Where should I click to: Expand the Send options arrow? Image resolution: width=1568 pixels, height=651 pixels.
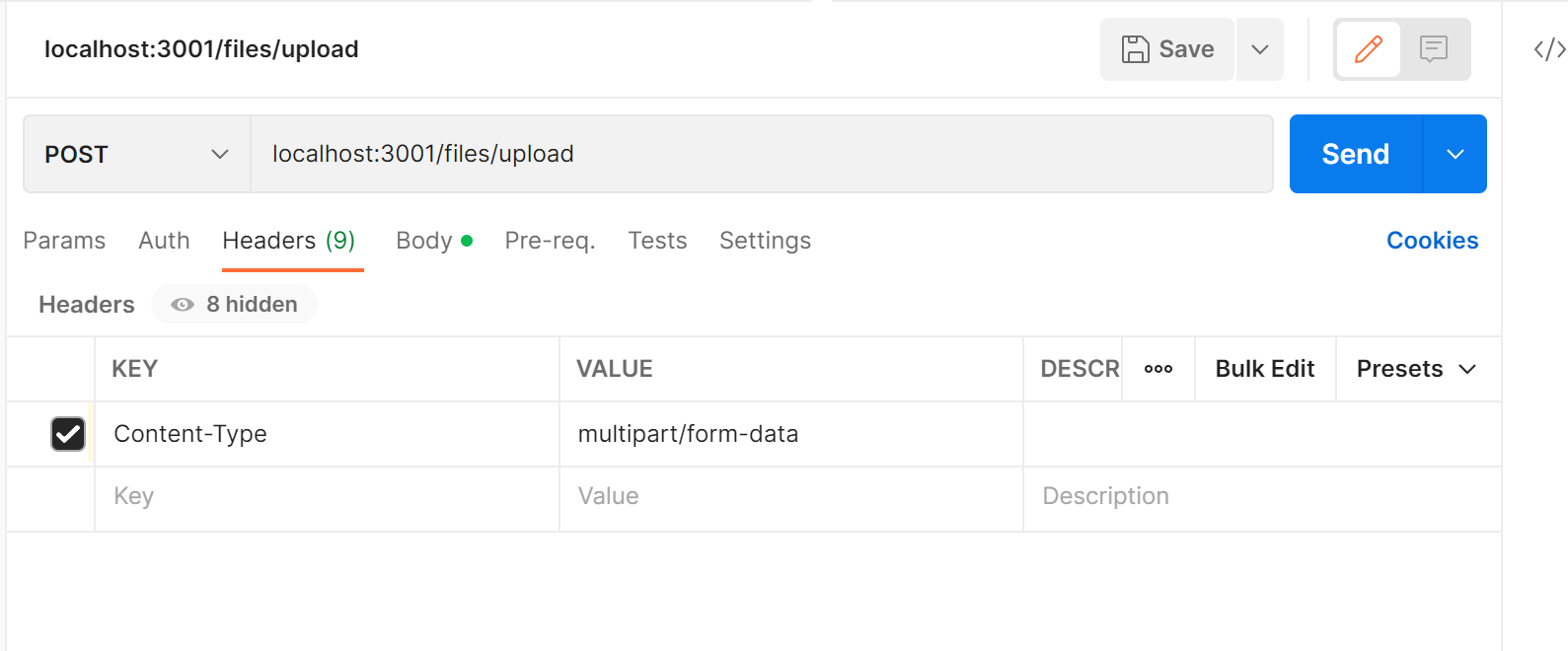click(1455, 155)
